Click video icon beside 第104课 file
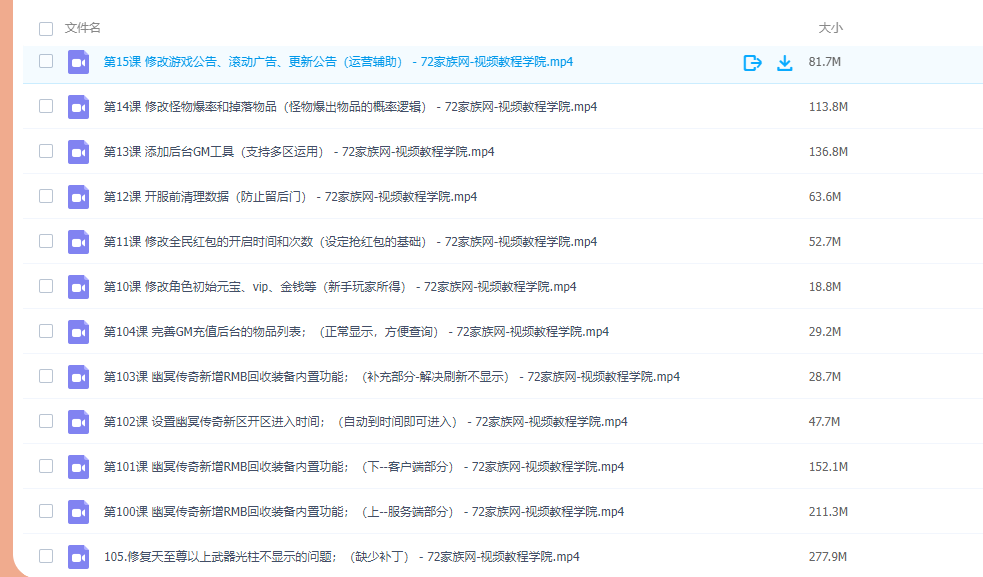Viewport: 983px width, 577px height. click(x=79, y=332)
